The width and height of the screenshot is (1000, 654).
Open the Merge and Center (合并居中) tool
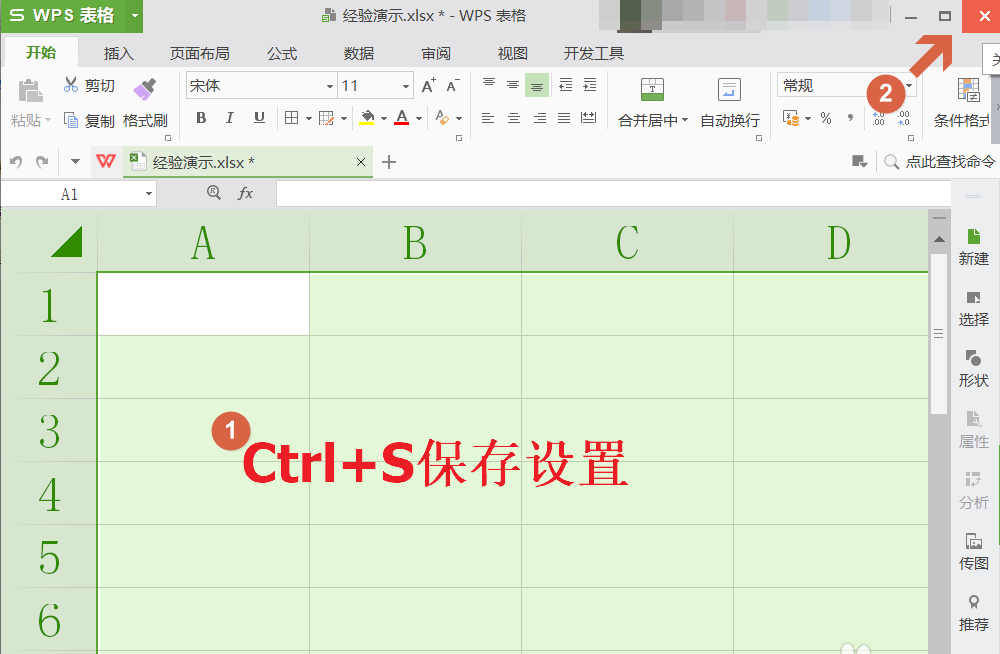pos(653,100)
